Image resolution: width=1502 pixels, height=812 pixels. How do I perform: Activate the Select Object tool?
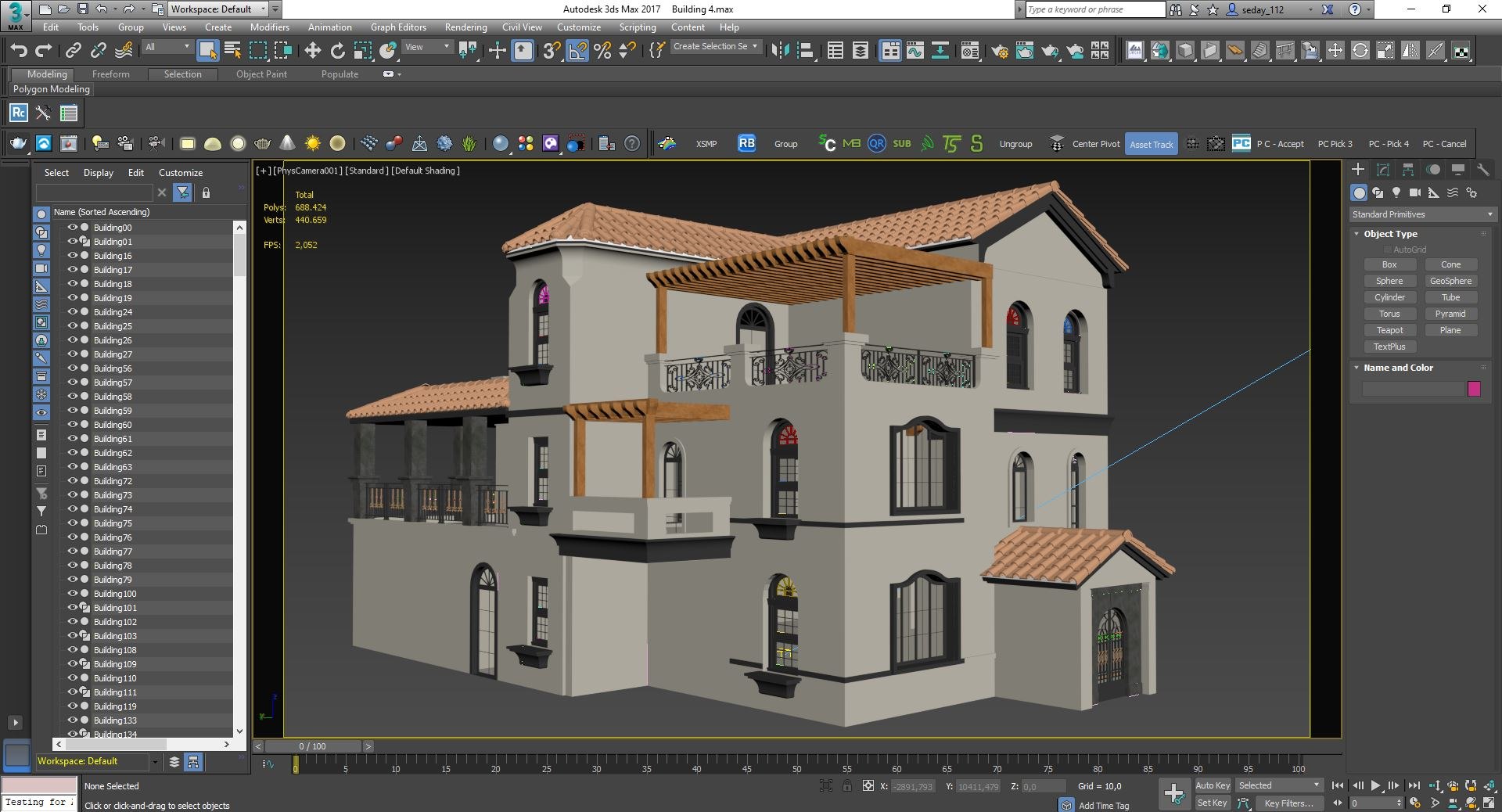(207, 51)
